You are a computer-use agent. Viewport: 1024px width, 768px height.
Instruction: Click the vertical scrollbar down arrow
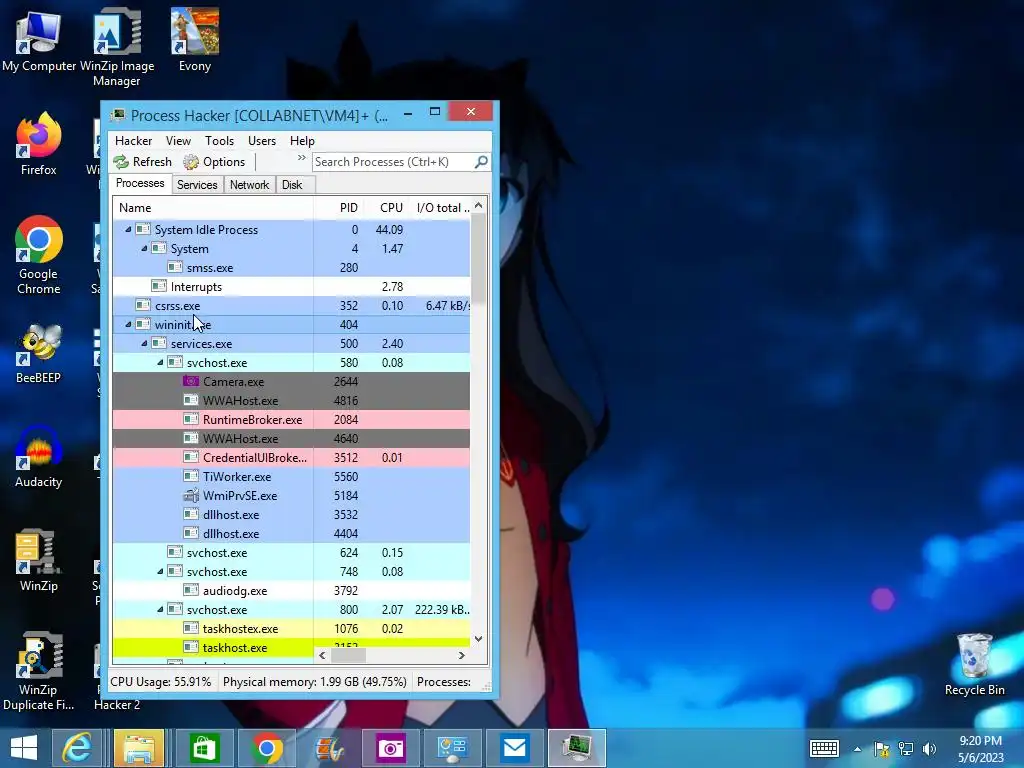(x=479, y=639)
